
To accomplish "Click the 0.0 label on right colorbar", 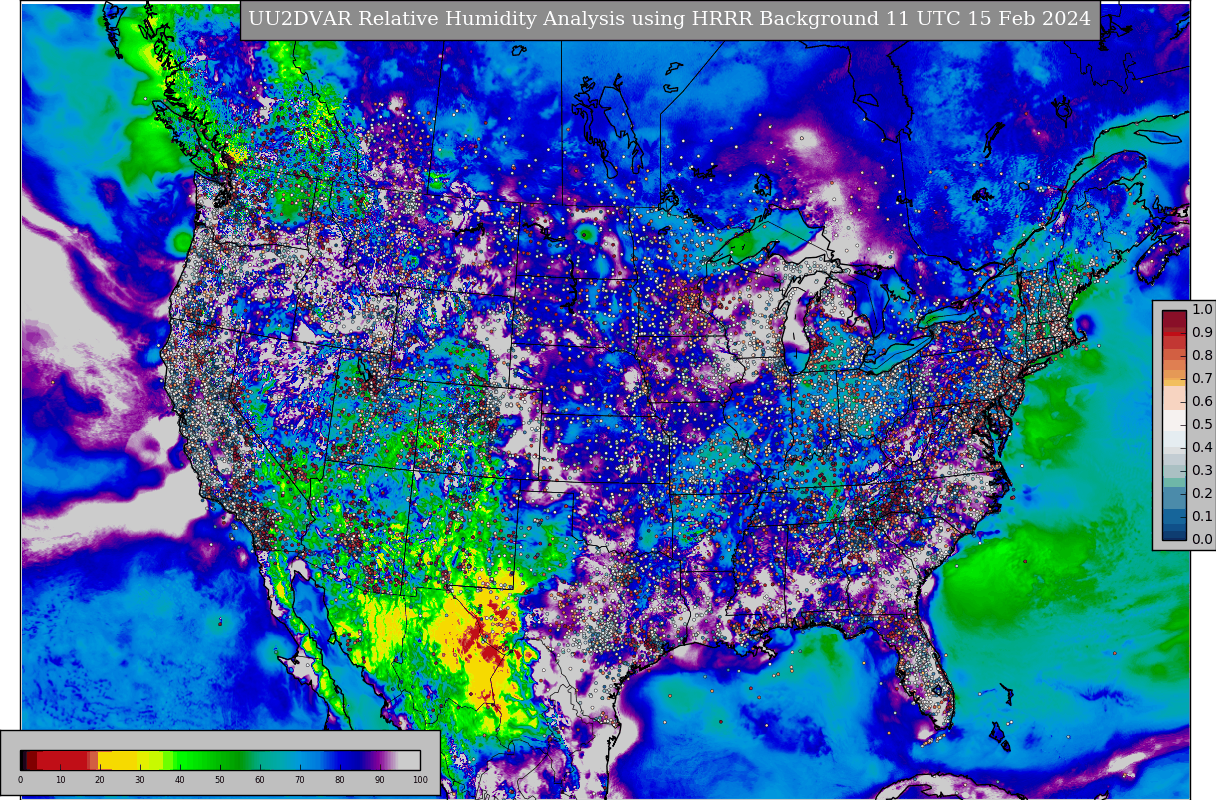I will tap(1202, 539).
